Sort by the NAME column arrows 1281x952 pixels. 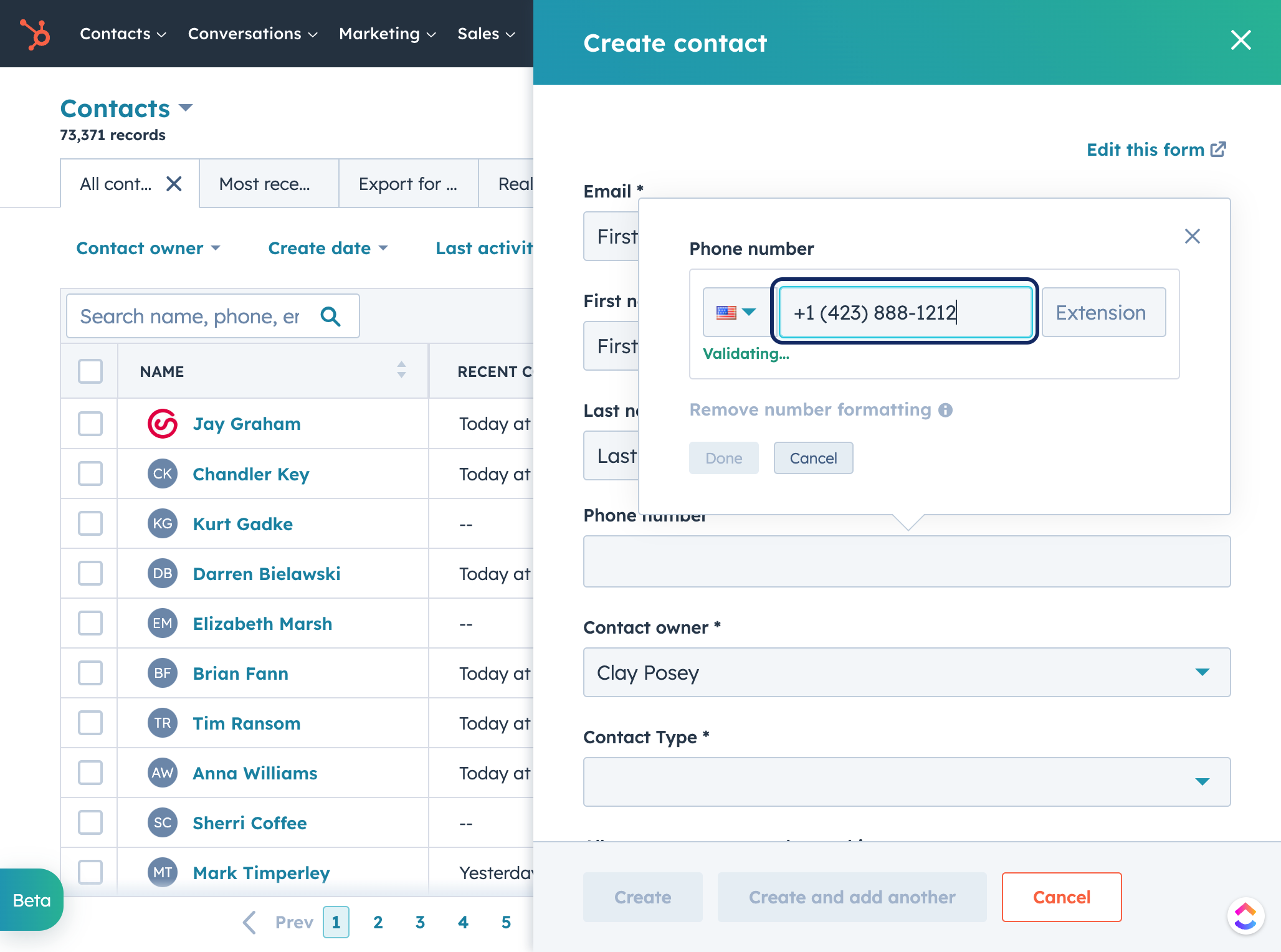pos(401,370)
